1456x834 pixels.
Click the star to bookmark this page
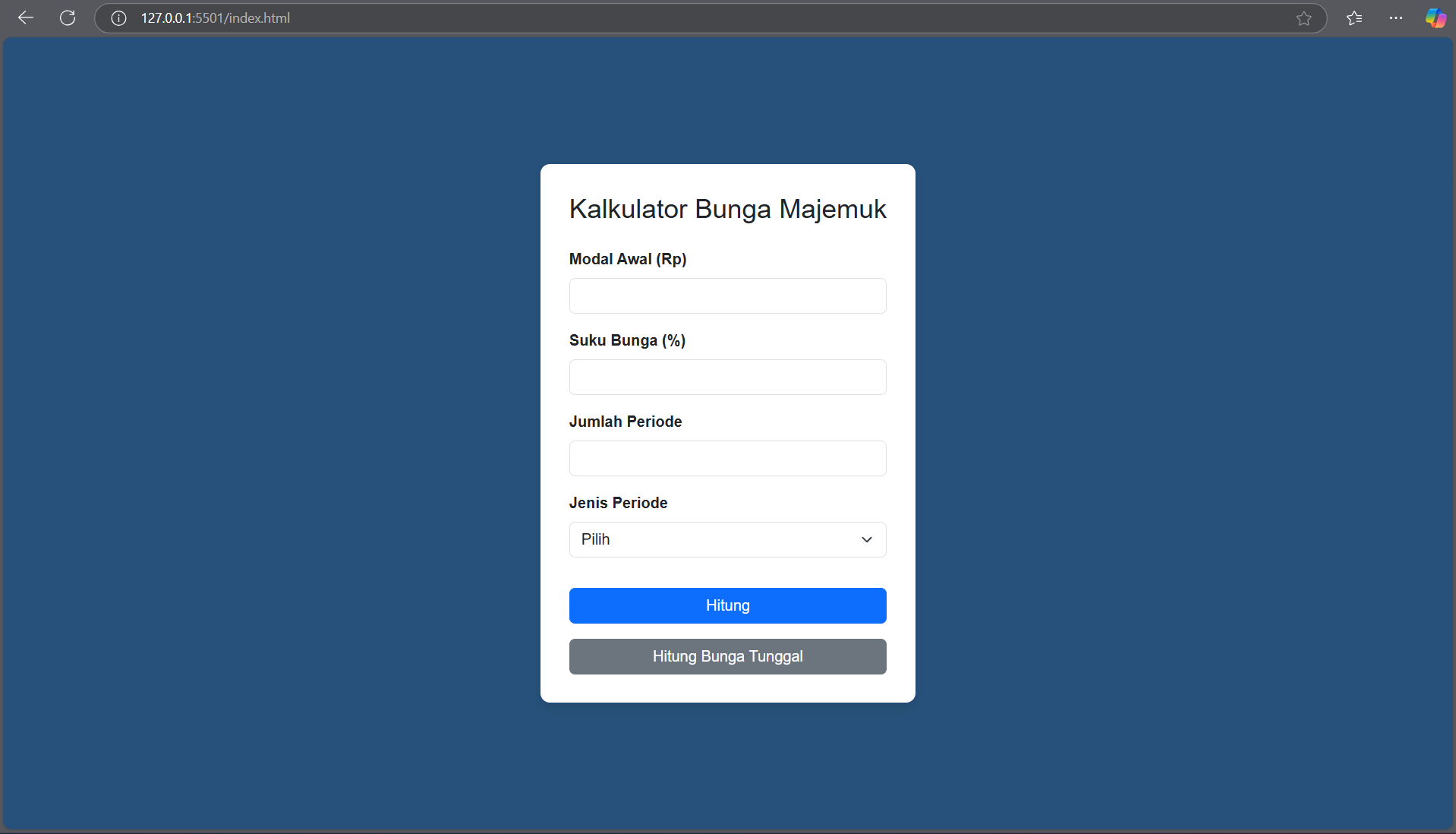click(1304, 18)
